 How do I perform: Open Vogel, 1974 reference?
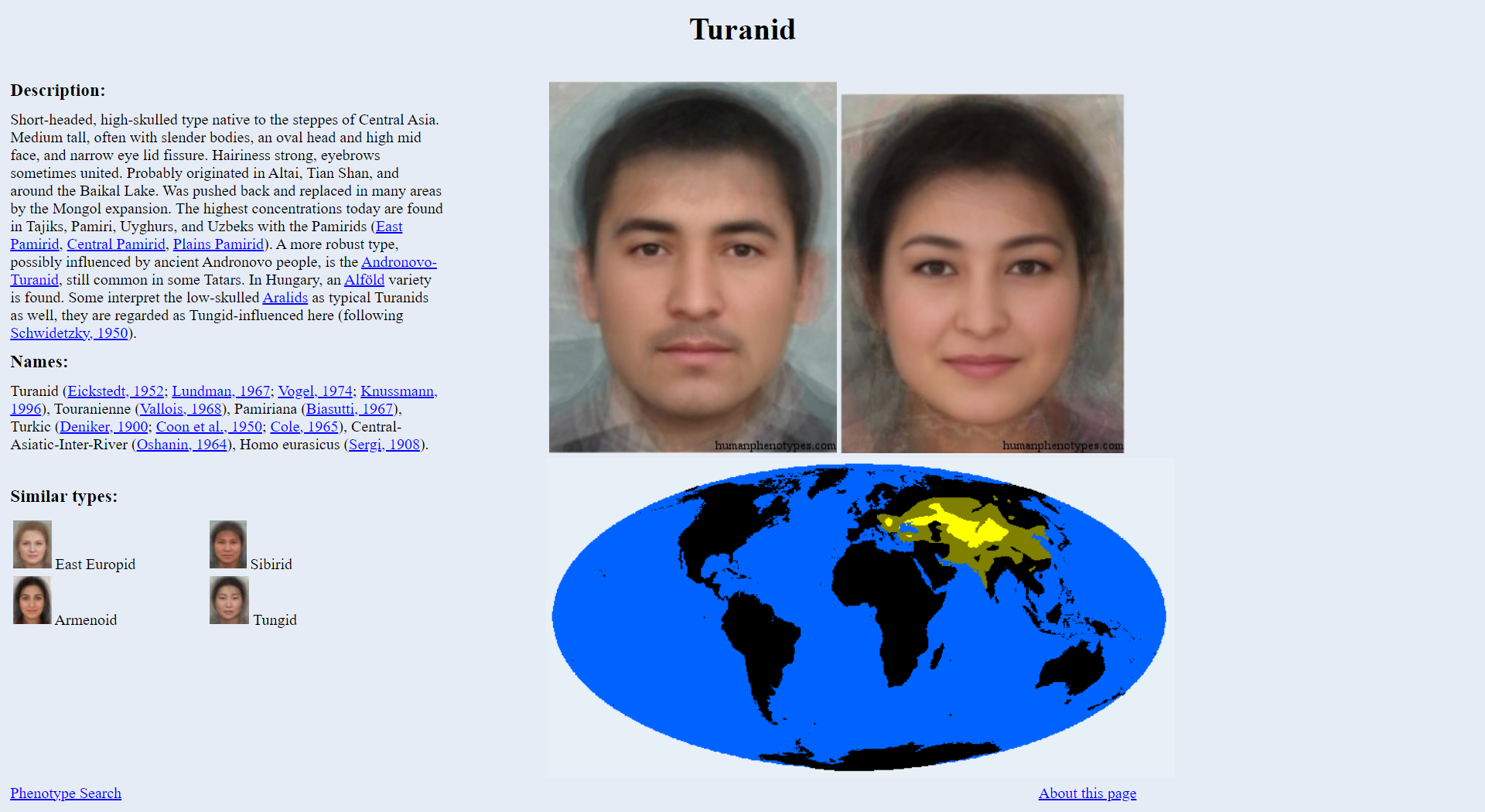315,391
